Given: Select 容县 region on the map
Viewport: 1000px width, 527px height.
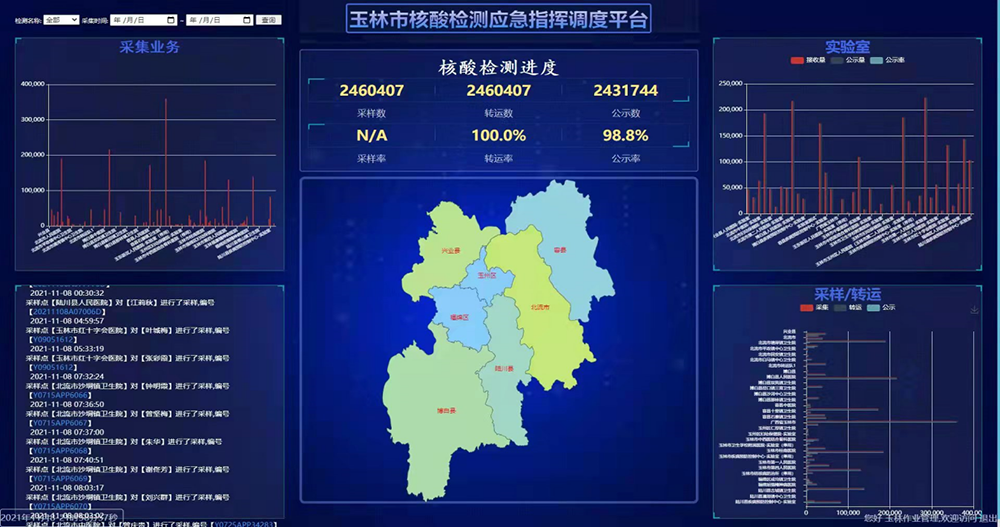Looking at the screenshot, I should 558,250.
